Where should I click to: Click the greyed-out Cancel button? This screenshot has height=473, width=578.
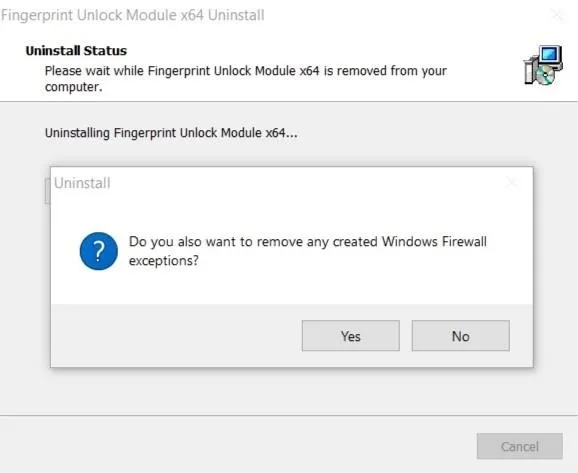click(x=520, y=446)
